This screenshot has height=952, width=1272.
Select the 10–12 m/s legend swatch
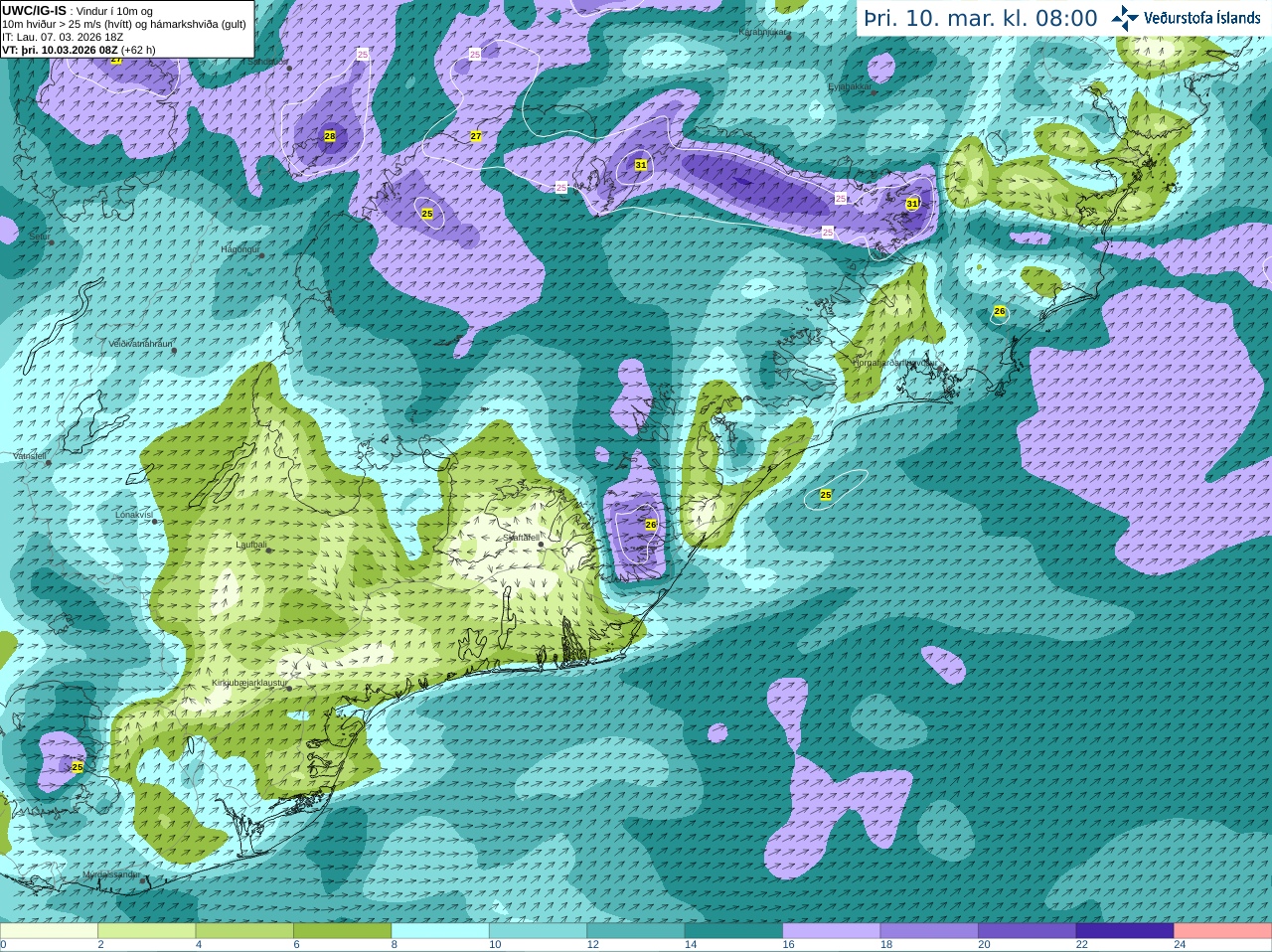click(538, 931)
